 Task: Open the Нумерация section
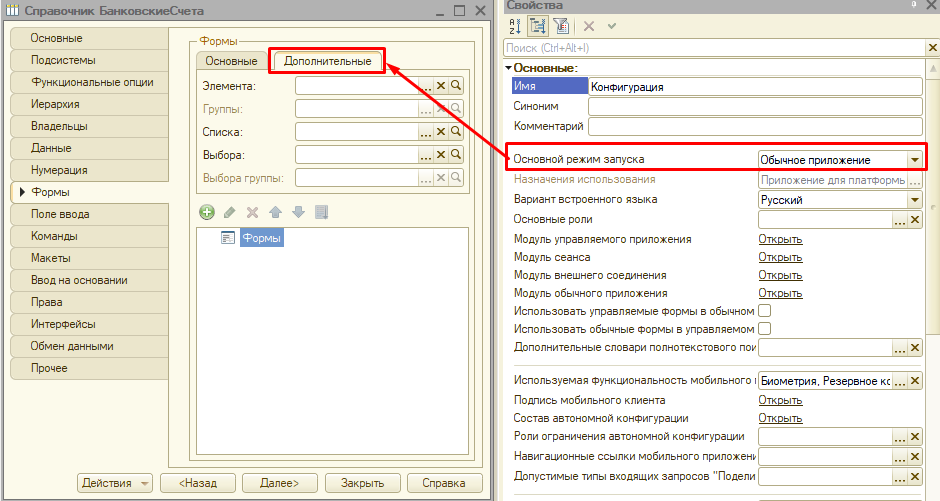(89, 170)
